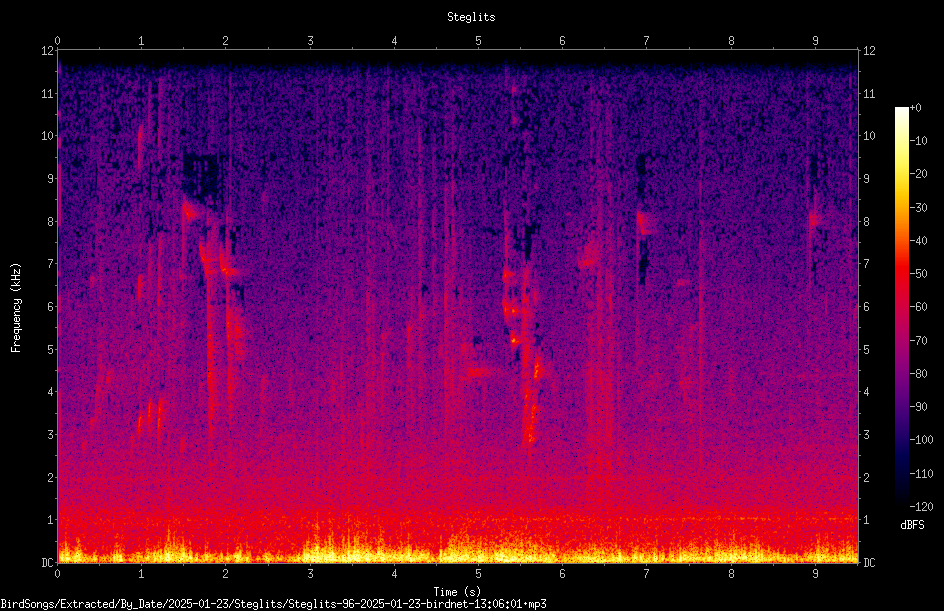Image resolution: width=944 pixels, height=611 pixels.
Task: Click the Time (s) axis label
Action: [x=457, y=592]
